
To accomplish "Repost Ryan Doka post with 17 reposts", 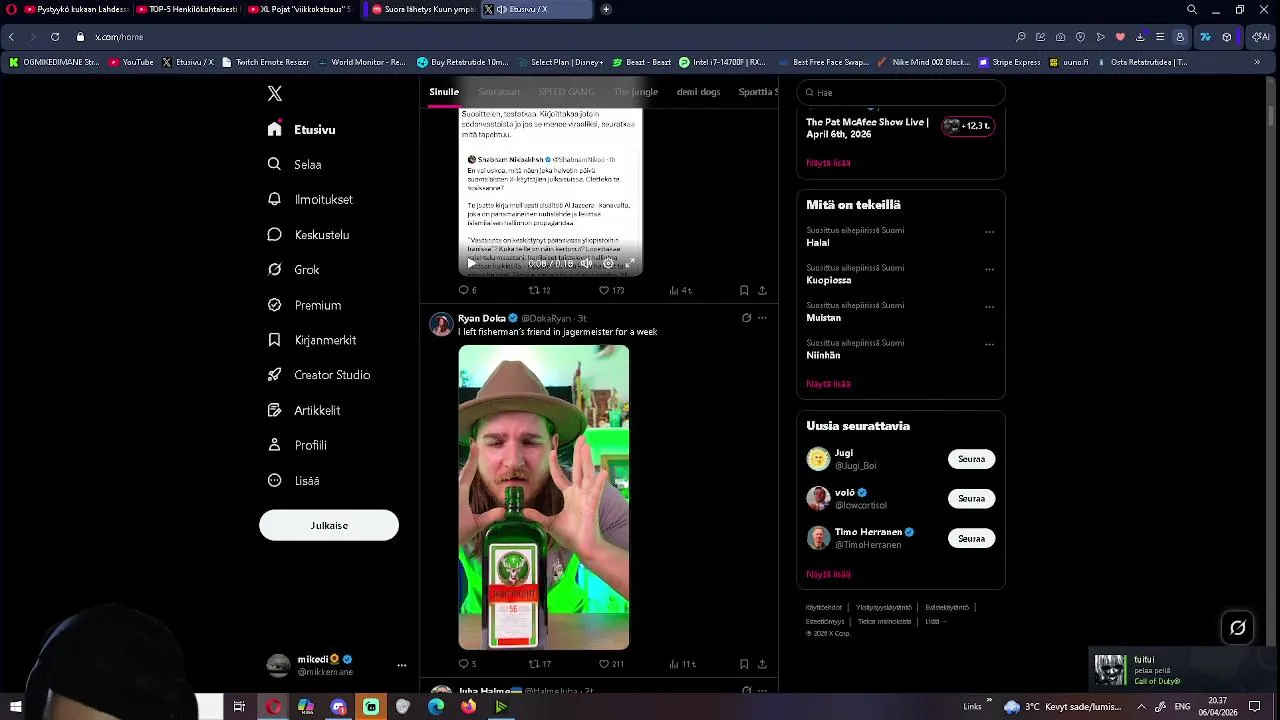I will [540, 664].
